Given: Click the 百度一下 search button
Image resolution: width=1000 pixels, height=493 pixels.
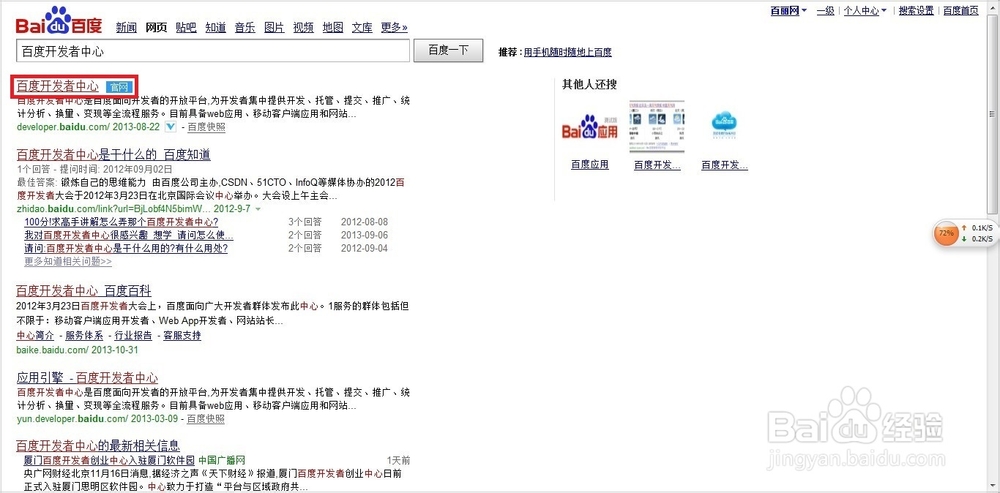Looking at the screenshot, I should pos(448,50).
